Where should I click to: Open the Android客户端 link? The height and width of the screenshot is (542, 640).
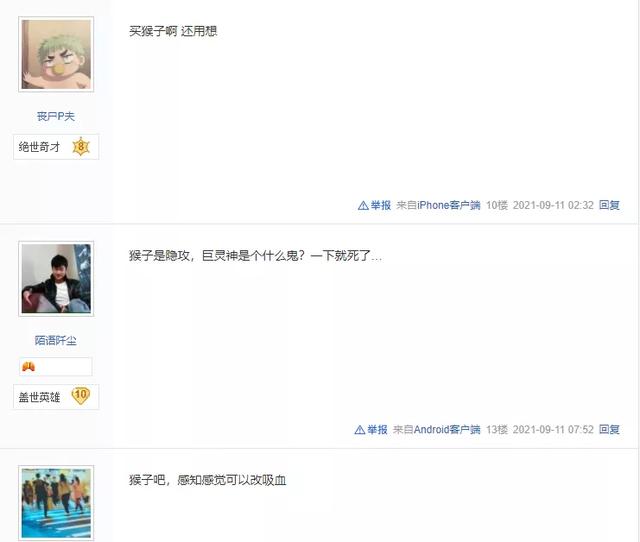(447, 430)
